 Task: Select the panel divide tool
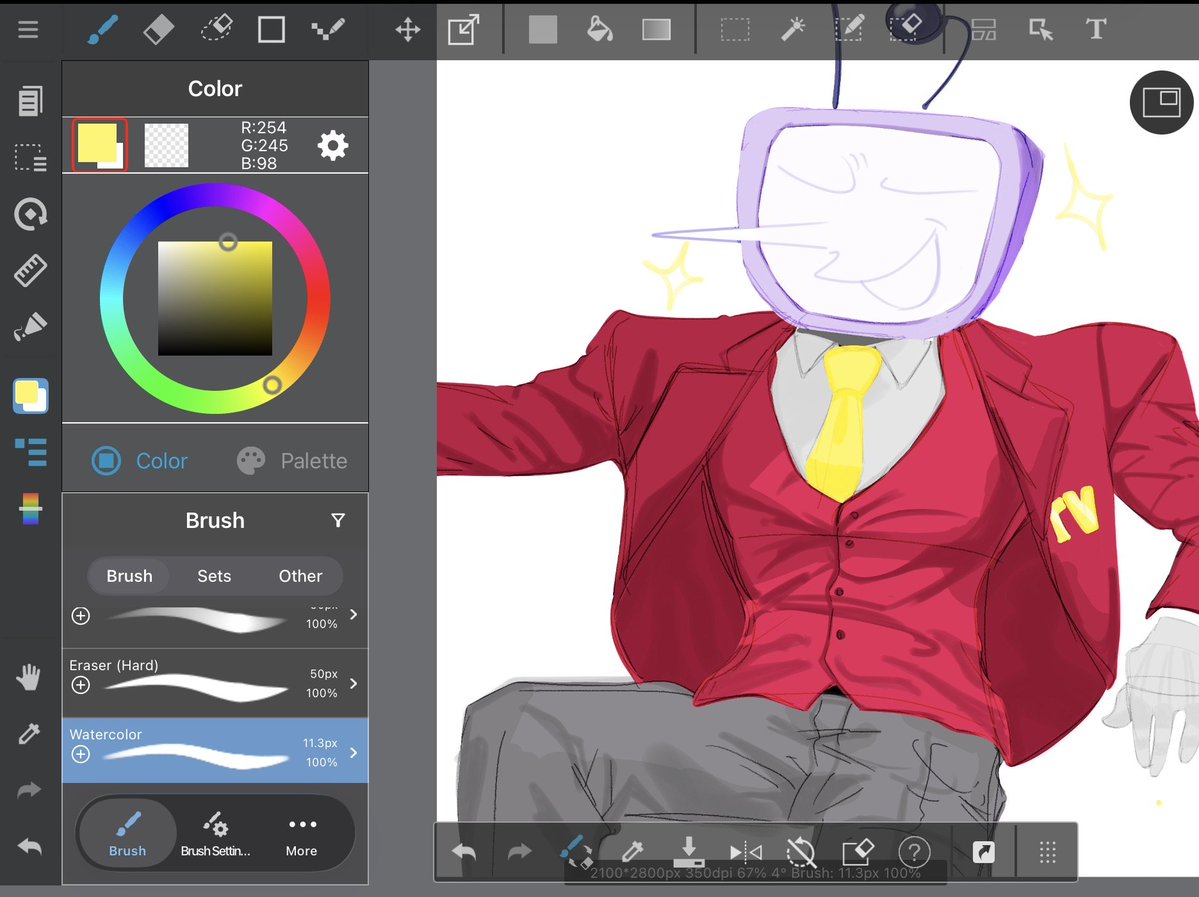[x=983, y=30]
